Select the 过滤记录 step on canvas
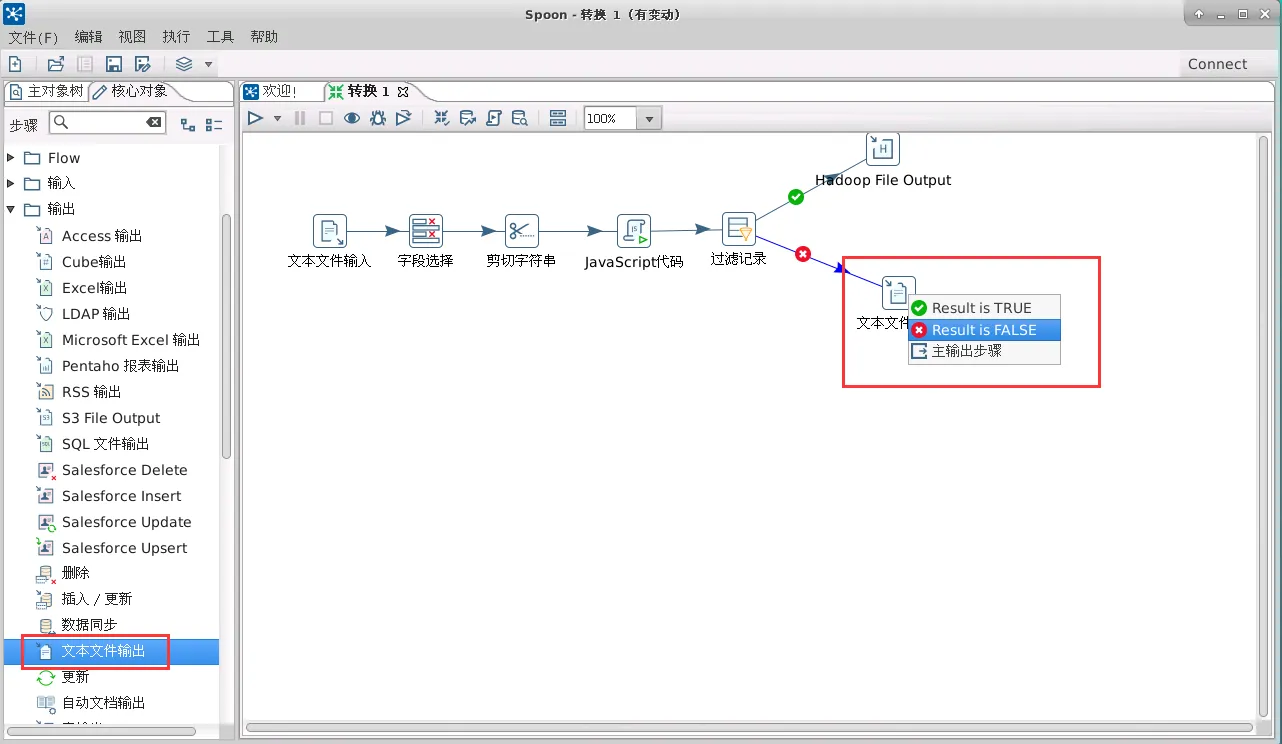 point(739,228)
